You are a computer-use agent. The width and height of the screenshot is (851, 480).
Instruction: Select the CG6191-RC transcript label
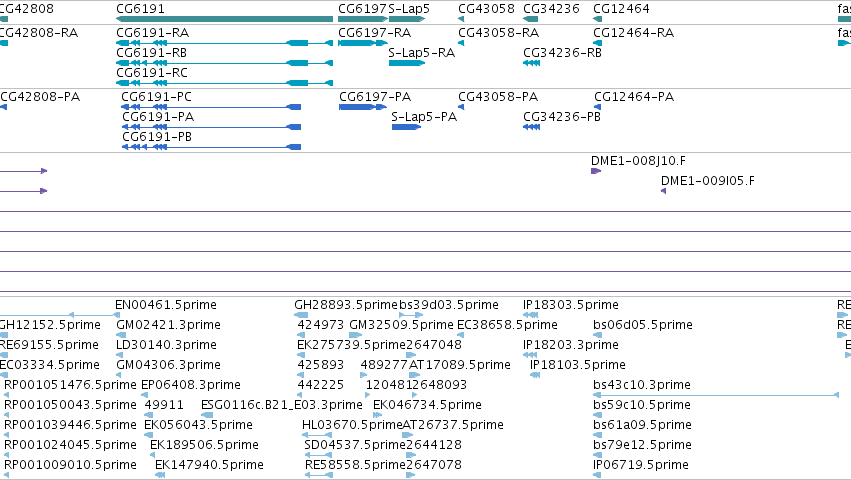click(x=152, y=73)
